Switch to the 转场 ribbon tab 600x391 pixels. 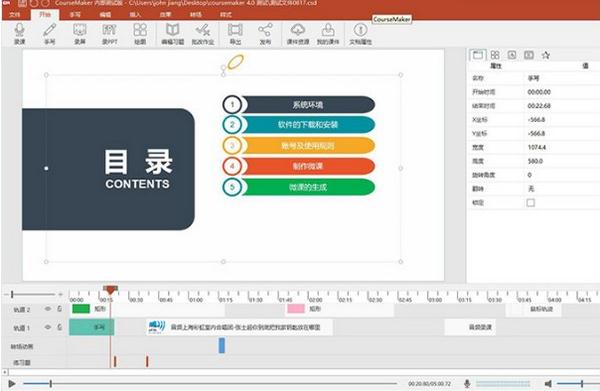tap(196, 15)
